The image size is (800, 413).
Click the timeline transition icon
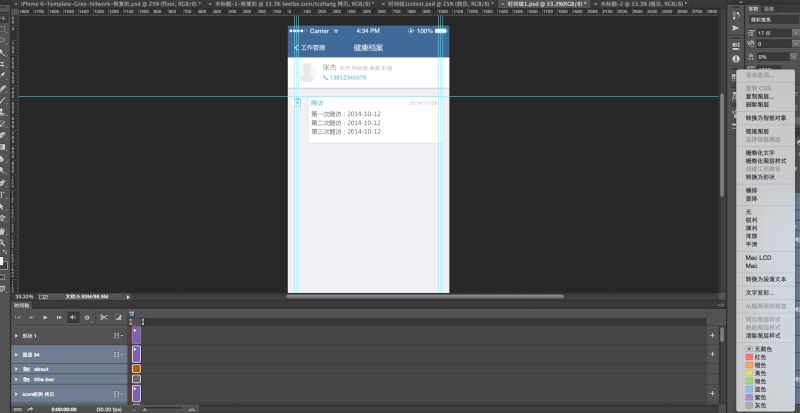(x=118, y=318)
